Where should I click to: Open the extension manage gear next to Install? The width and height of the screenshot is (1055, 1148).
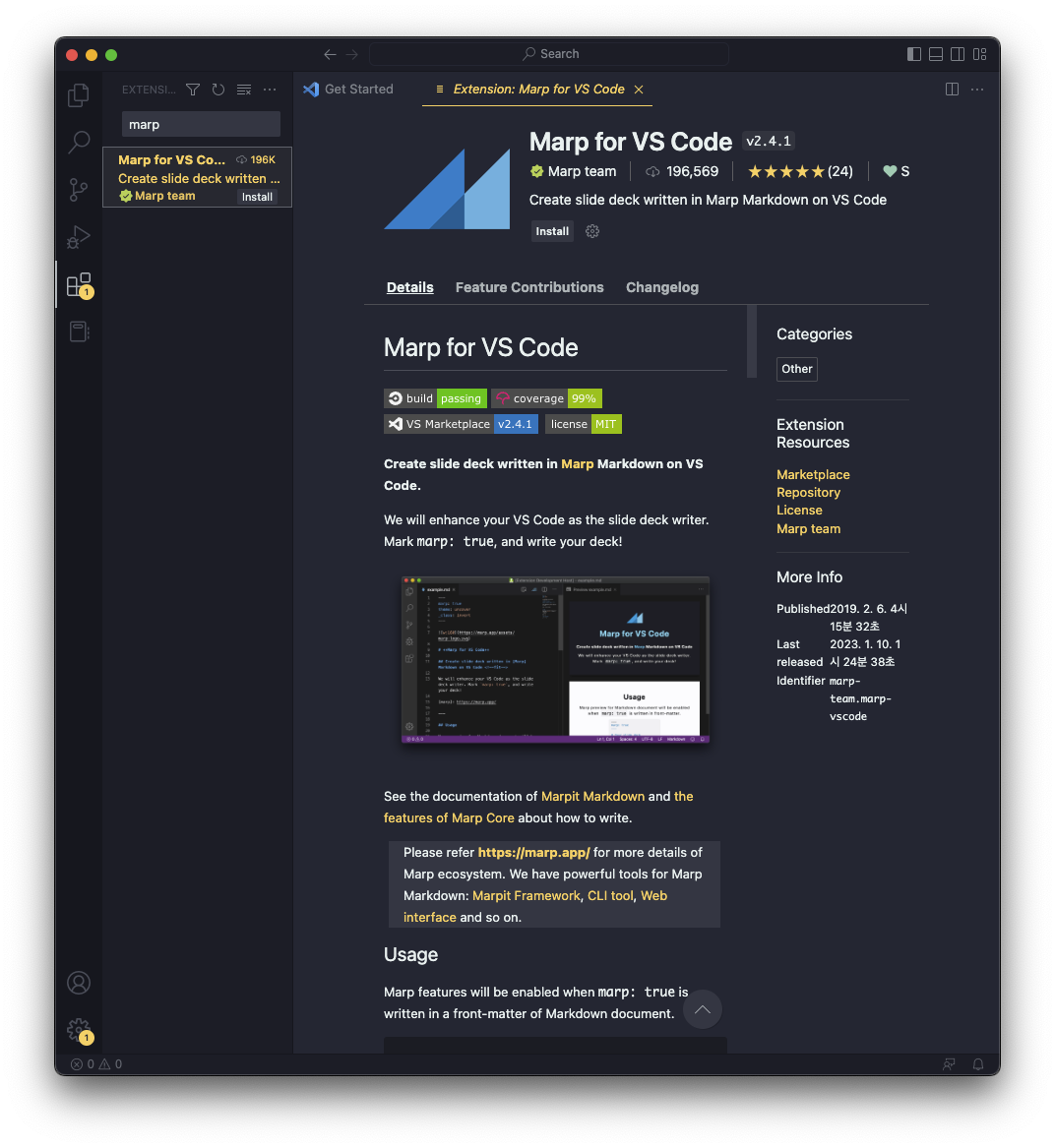point(592,231)
